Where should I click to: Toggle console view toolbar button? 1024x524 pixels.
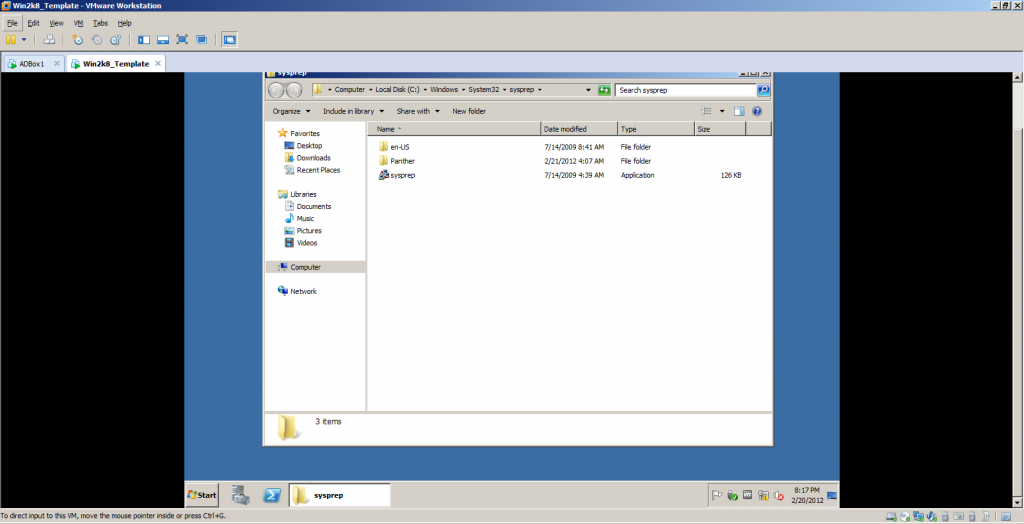click(229, 40)
